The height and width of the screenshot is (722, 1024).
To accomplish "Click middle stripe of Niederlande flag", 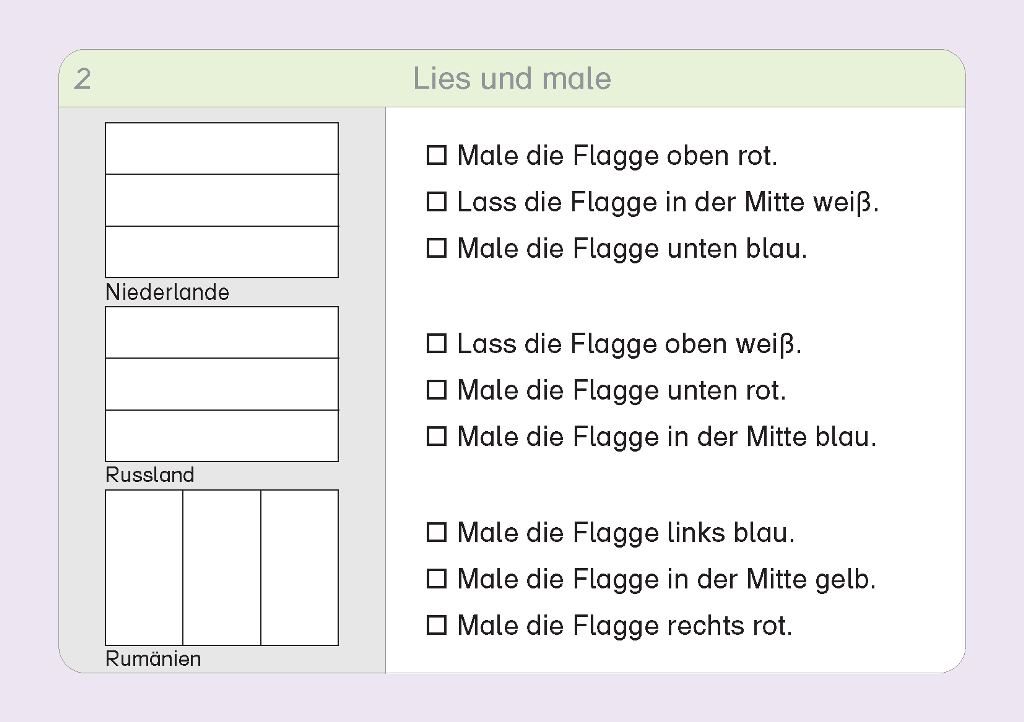I will pyautogui.click(x=221, y=200).
